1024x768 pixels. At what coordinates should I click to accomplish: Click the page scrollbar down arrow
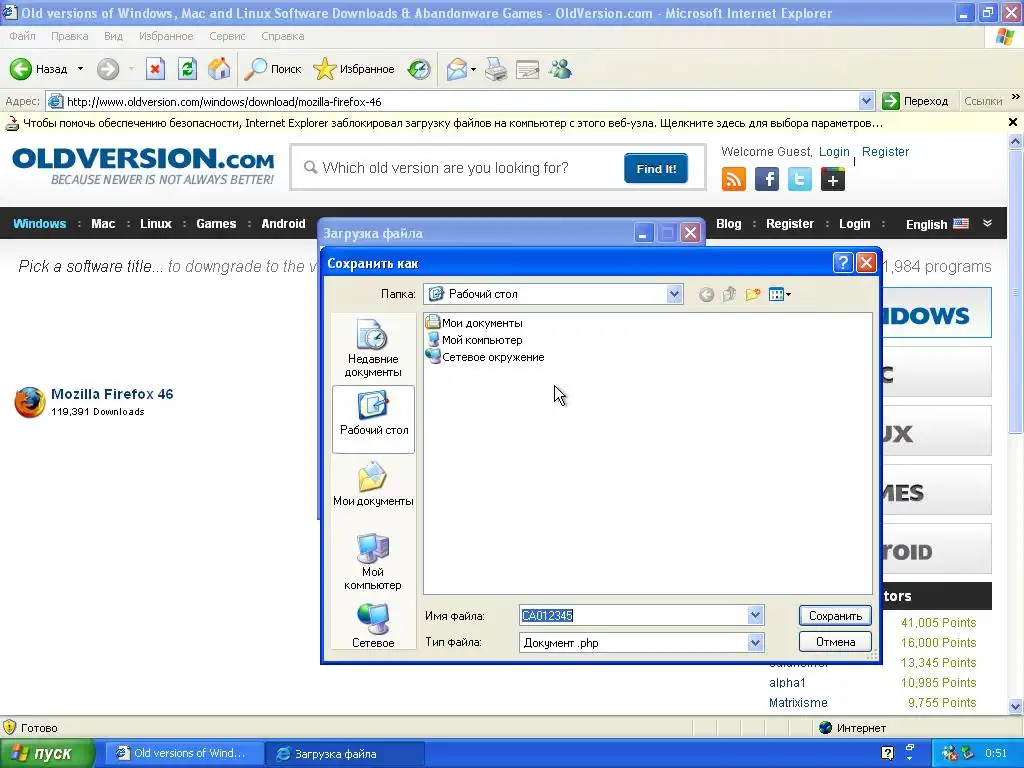click(x=1016, y=707)
